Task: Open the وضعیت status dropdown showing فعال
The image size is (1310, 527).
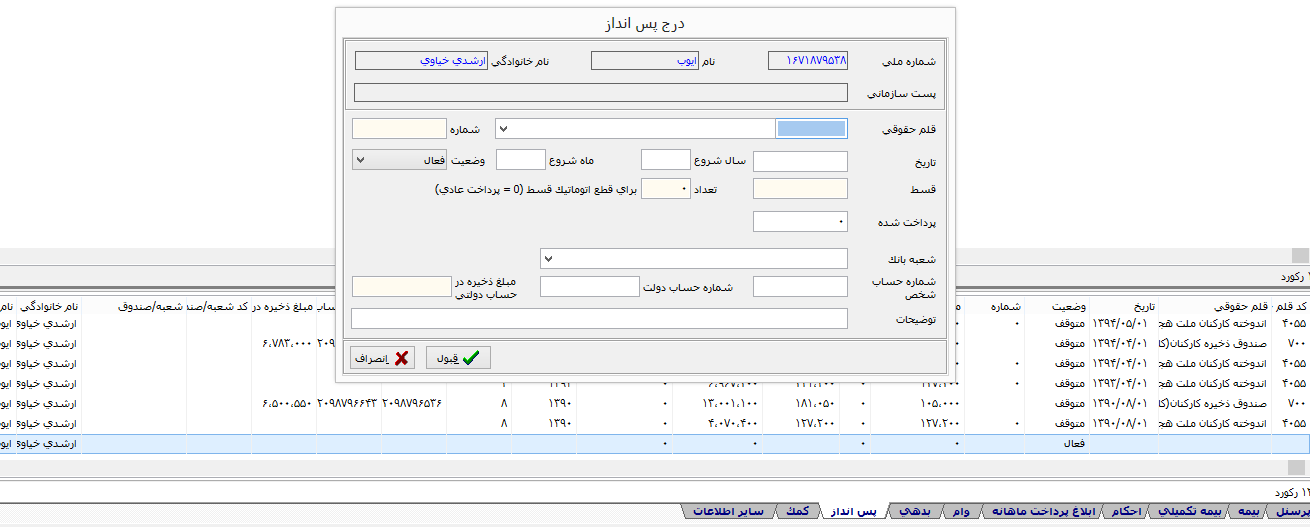Action: (x=400, y=160)
